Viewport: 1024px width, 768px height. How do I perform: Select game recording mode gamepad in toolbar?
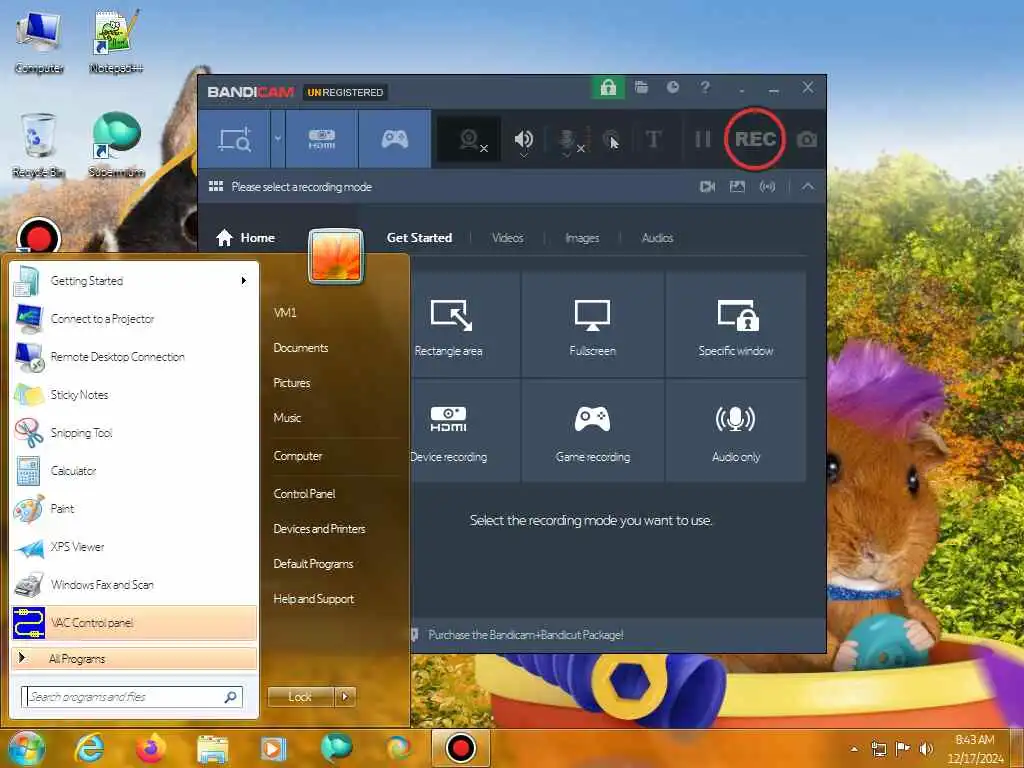pyautogui.click(x=394, y=139)
